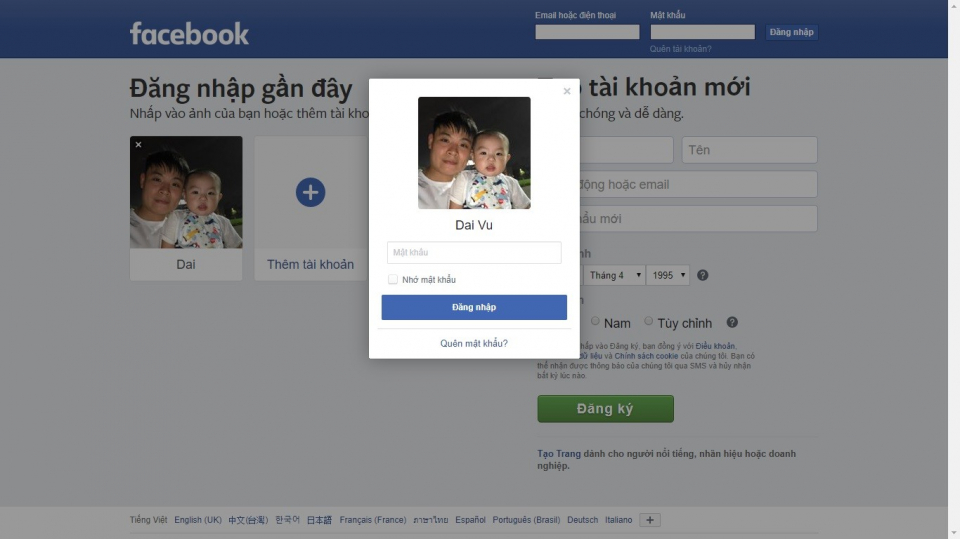Viewport: 960px width, 539px height.
Task: Click the gender help question mark icon
Action: point(732,322)
